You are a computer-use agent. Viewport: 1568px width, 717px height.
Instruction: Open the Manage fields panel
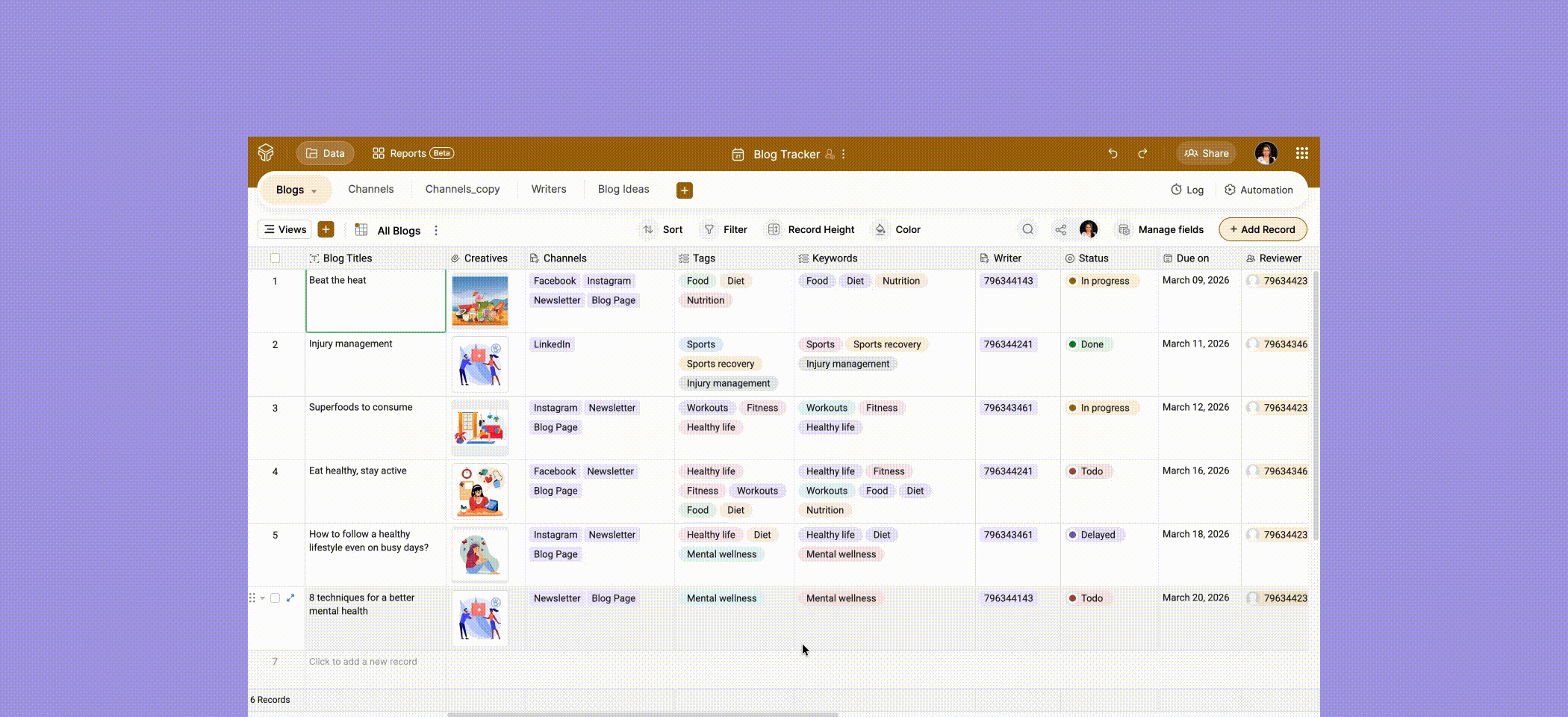point(1160,229)
